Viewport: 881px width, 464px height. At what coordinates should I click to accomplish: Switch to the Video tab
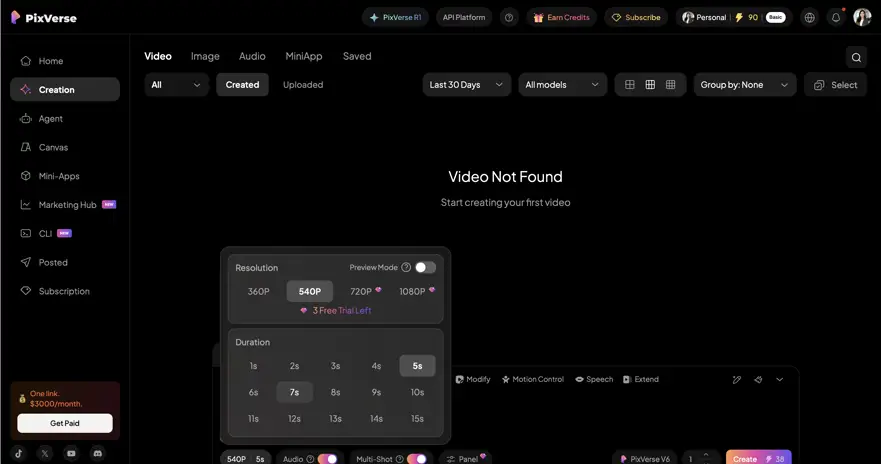pyautogui.click(x=158, y=56)
